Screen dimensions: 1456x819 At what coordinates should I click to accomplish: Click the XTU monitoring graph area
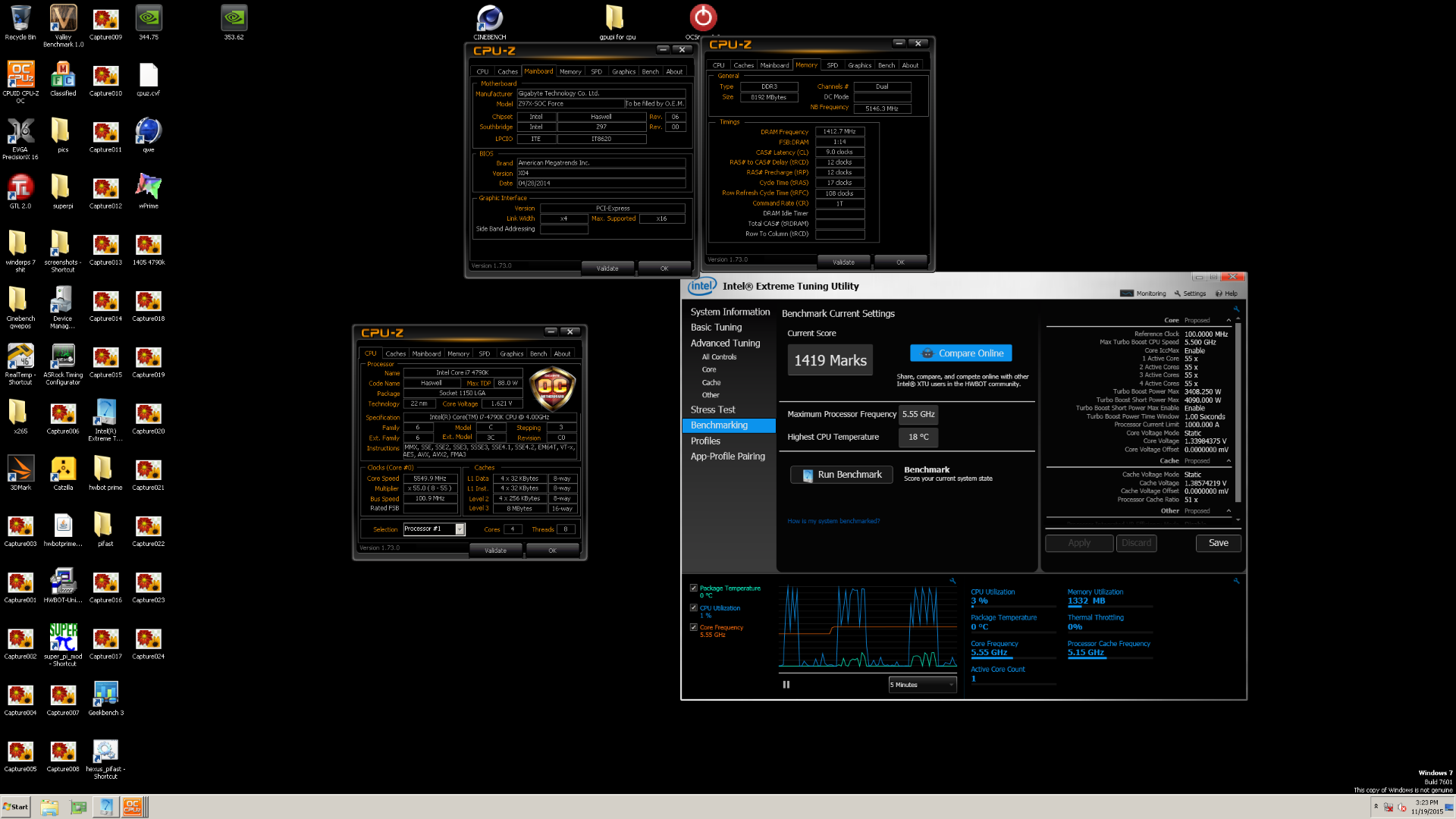click(868, 628)
